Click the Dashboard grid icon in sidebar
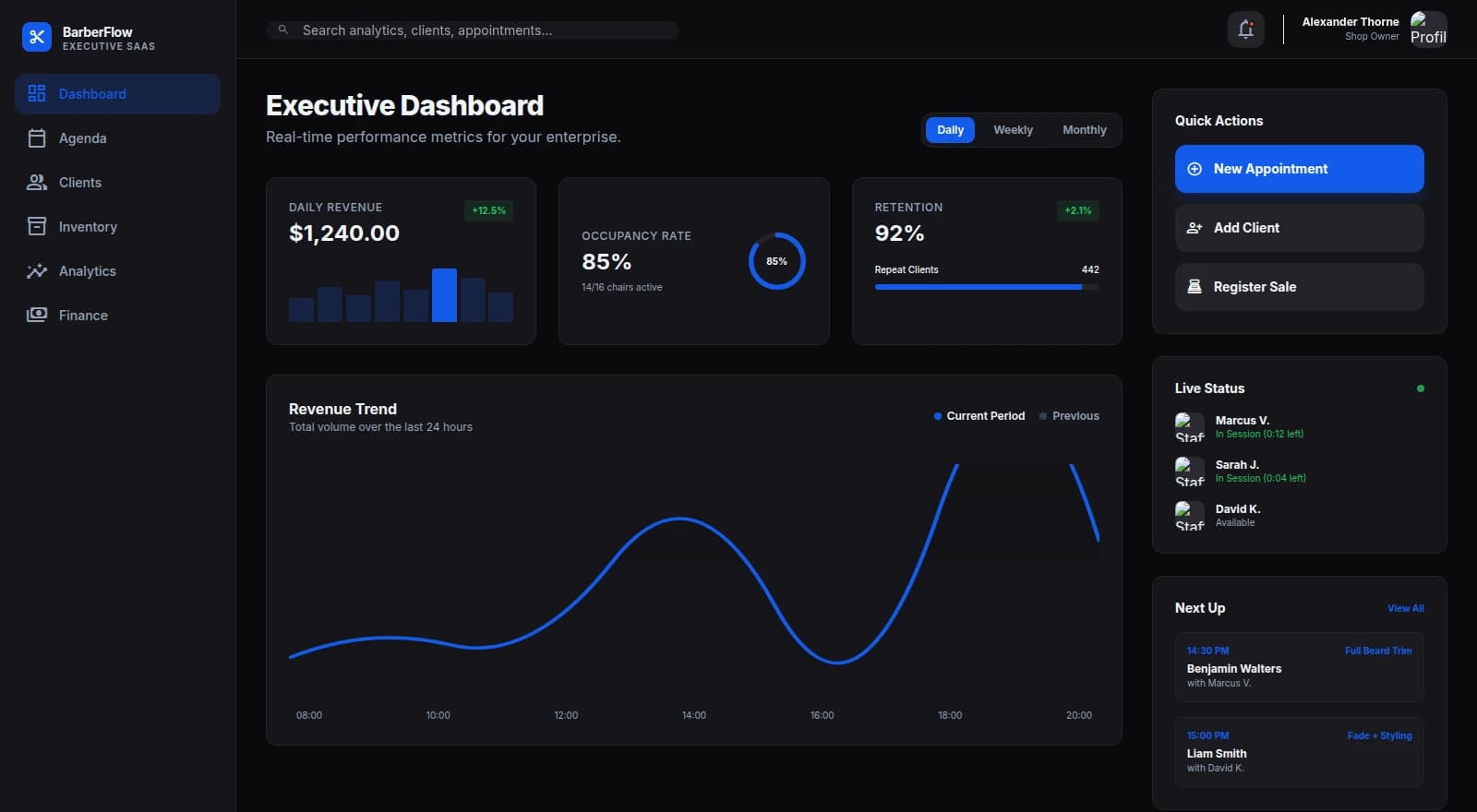 tap(37, 93)
